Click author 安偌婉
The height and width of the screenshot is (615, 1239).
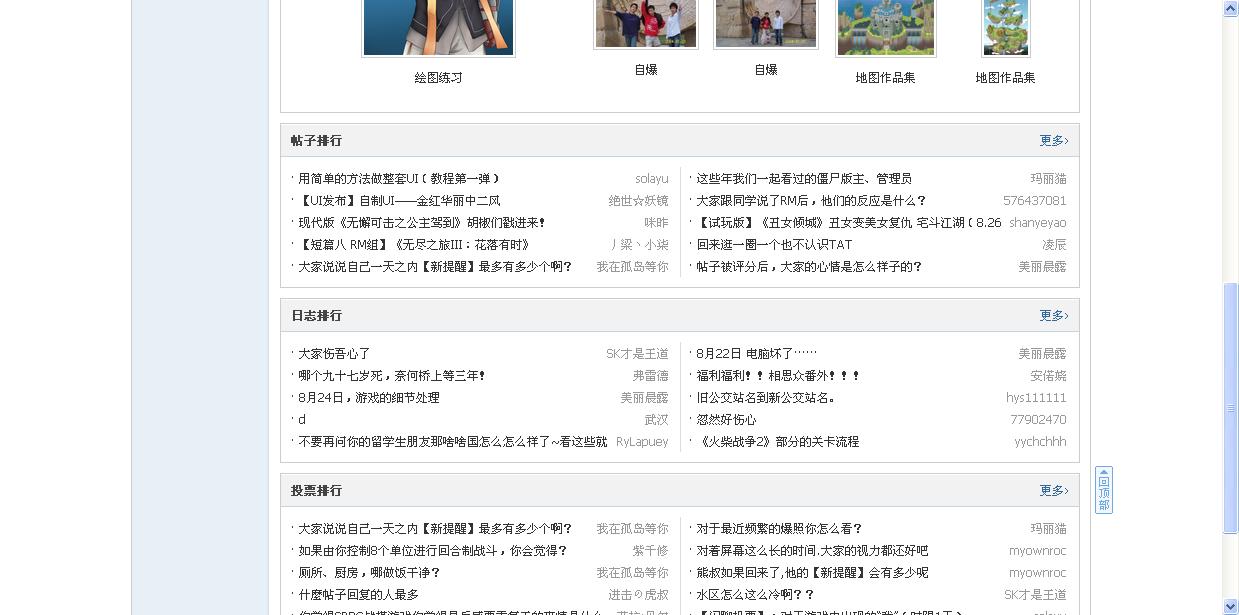point(1049,376)
